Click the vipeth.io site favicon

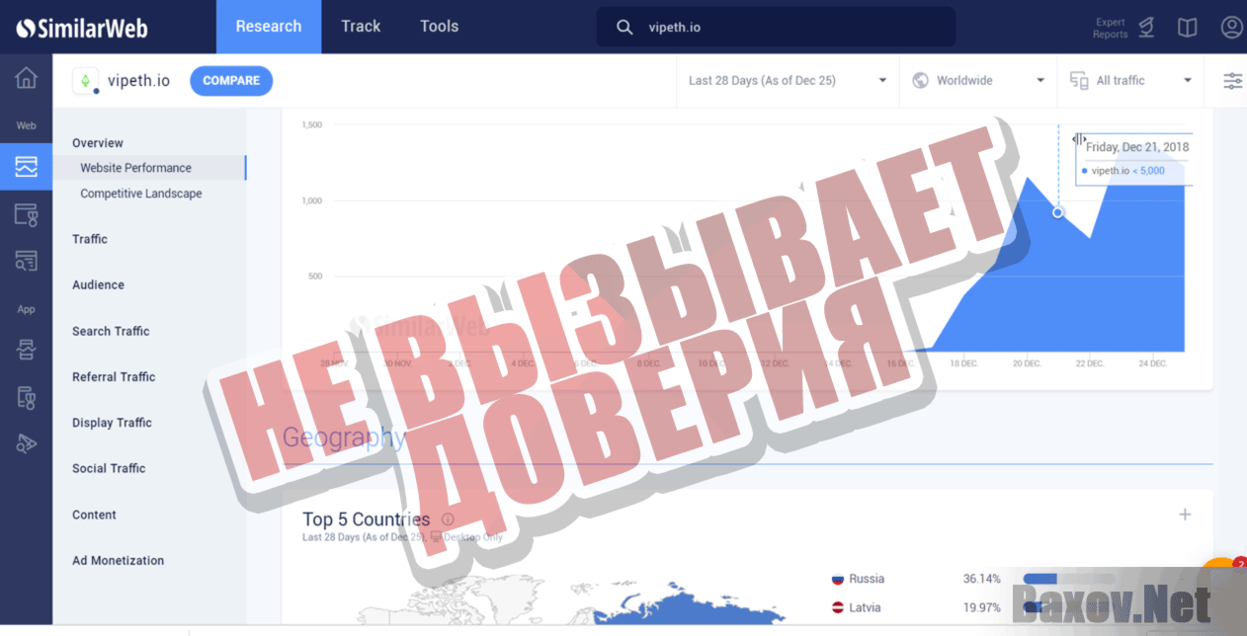point(86,81)
